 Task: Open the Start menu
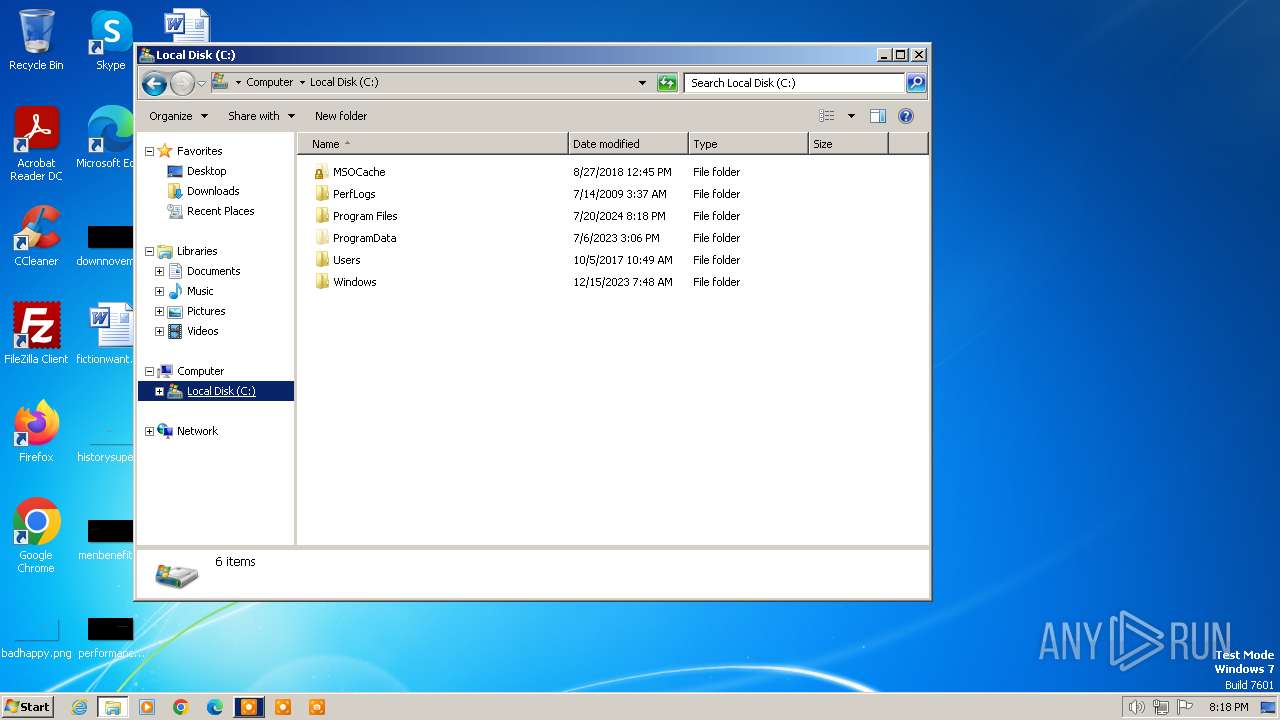27,707
